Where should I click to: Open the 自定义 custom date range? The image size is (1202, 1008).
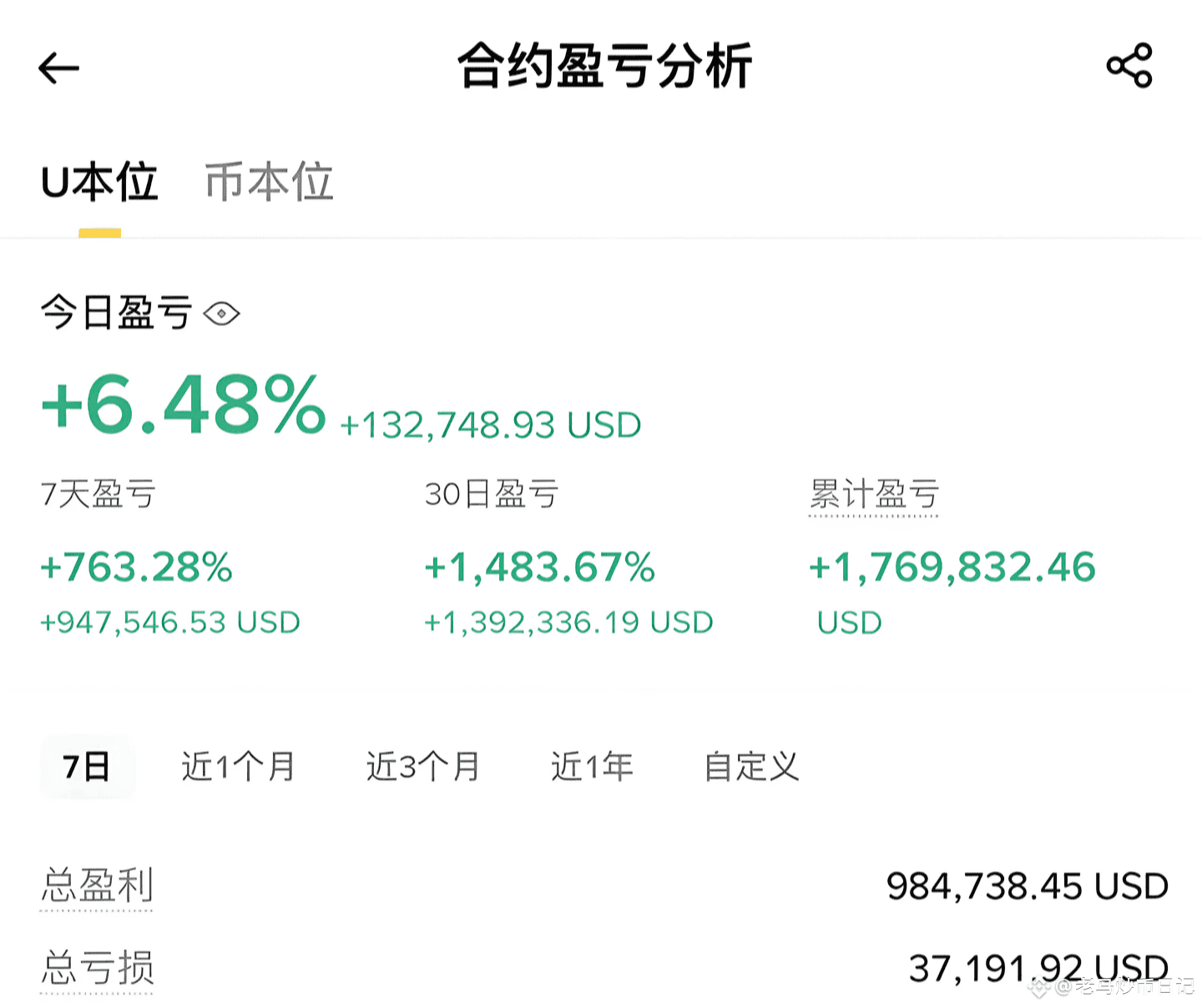coord(751,767)
